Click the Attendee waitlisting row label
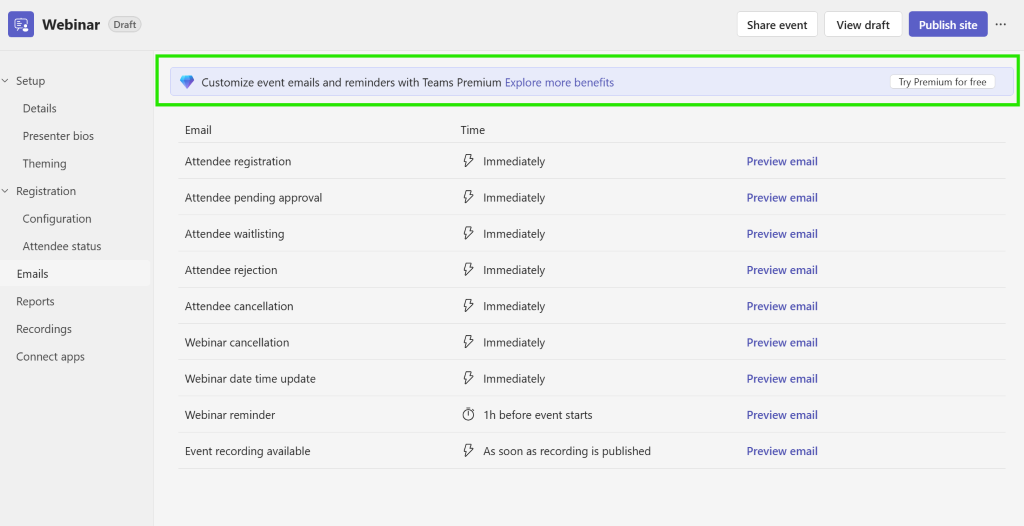Image resolution: width=1024 pixels, height=526 pixels. (x=234, y=234)
